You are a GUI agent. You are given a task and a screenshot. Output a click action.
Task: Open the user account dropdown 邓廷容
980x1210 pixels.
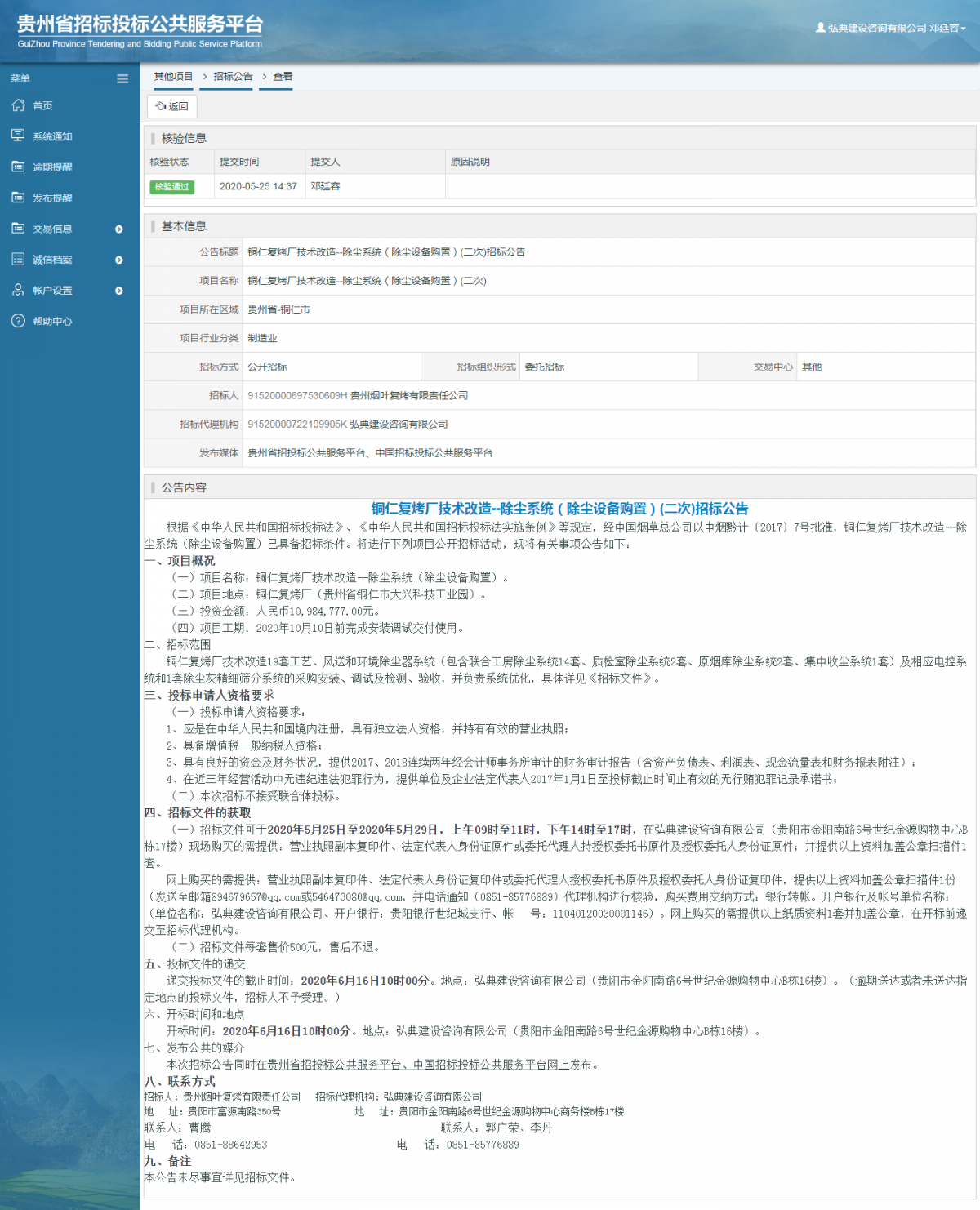(x=891, y=28)
